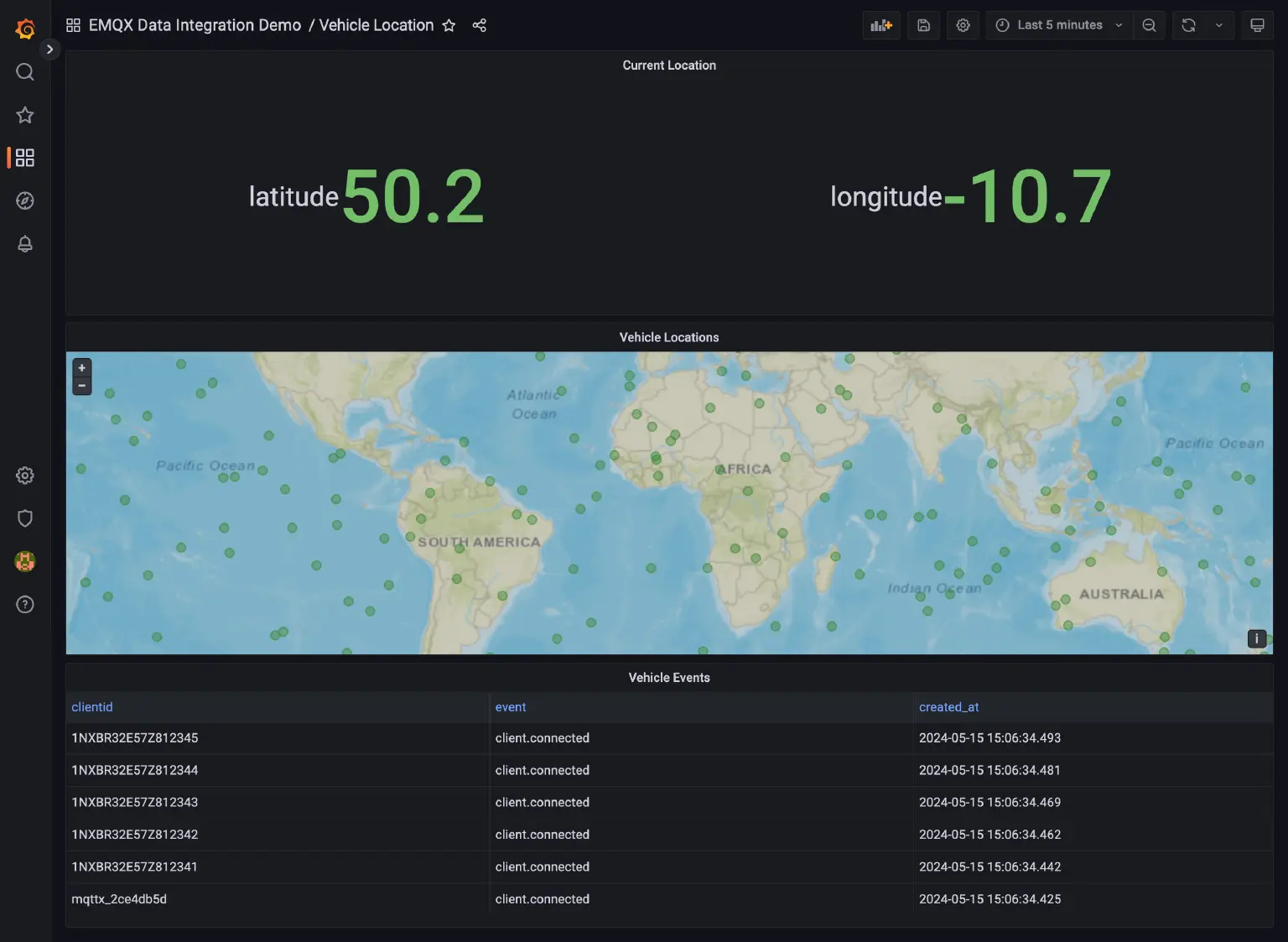Share the dashboard with the share icon

(x=480, y=25)
